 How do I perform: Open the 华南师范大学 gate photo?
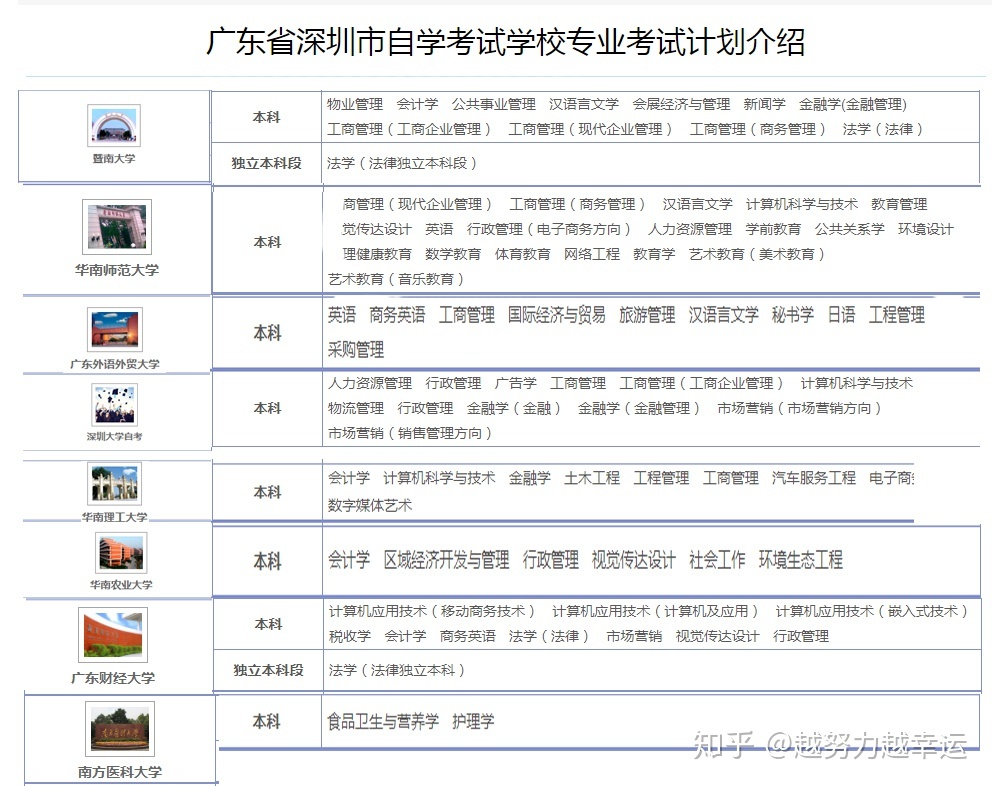click(x=117, y=227)
